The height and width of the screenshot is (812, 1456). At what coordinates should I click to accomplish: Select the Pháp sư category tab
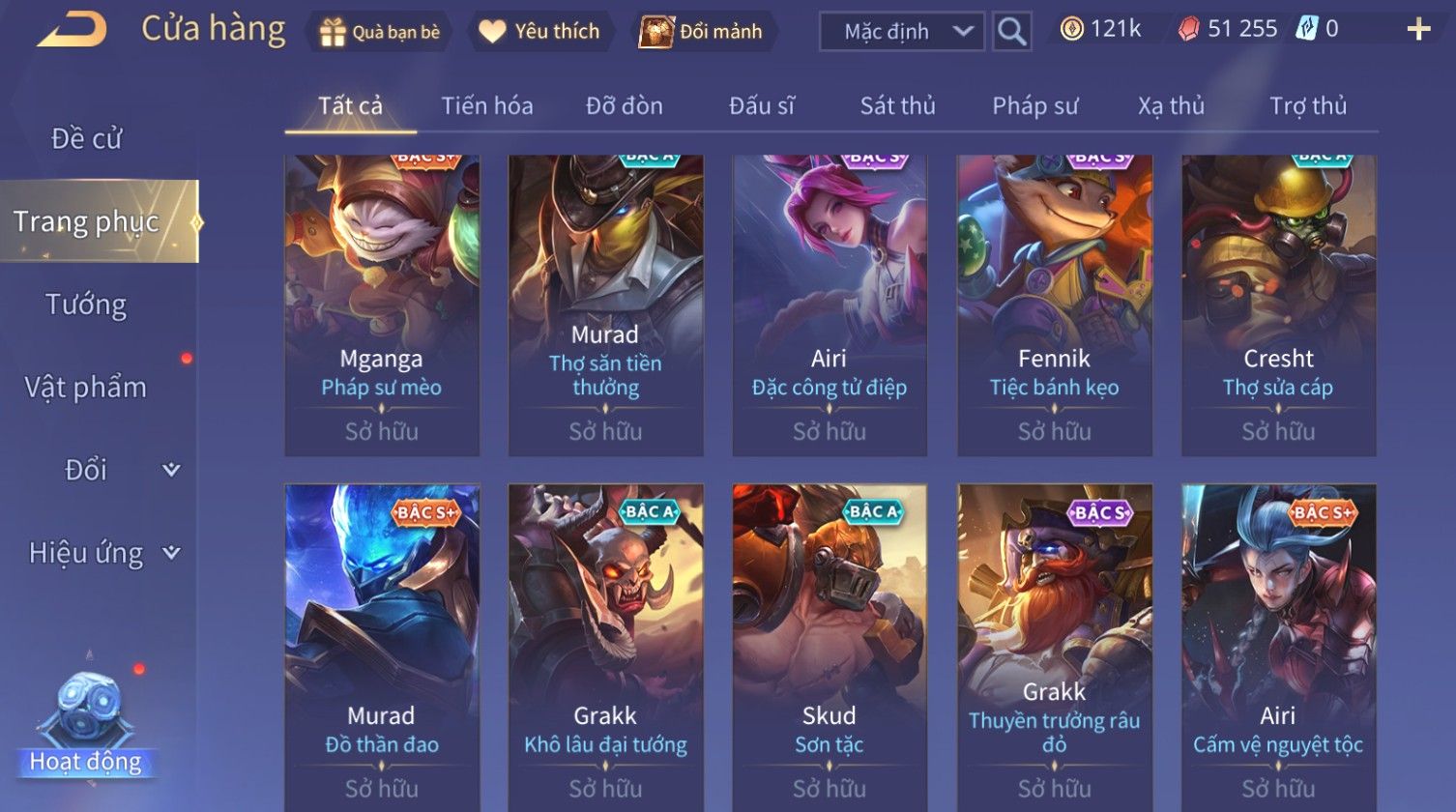click(1035, 105)
